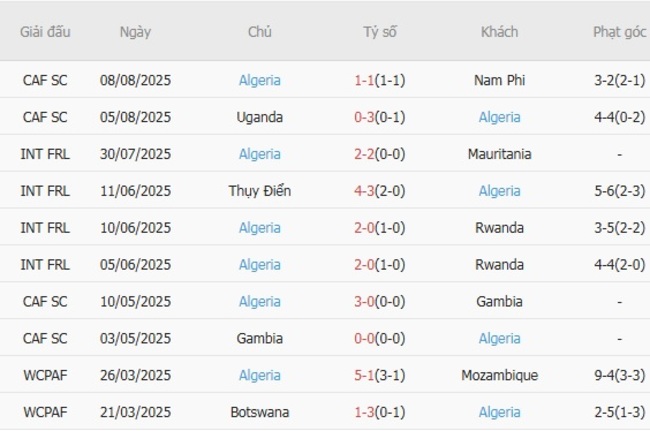Select the "Khách" column header

[499, 31]
